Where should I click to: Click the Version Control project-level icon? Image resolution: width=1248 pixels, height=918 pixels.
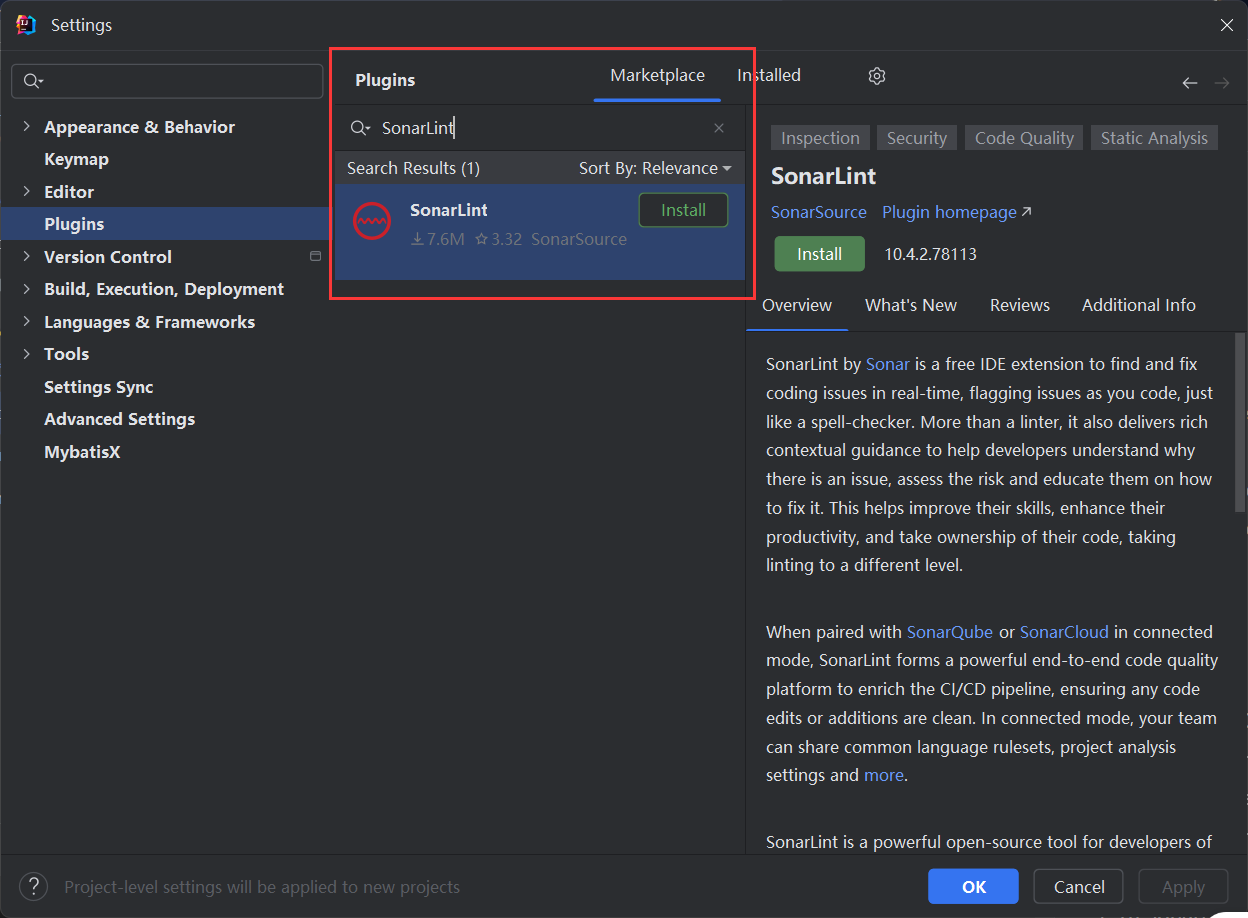point(315,257)
